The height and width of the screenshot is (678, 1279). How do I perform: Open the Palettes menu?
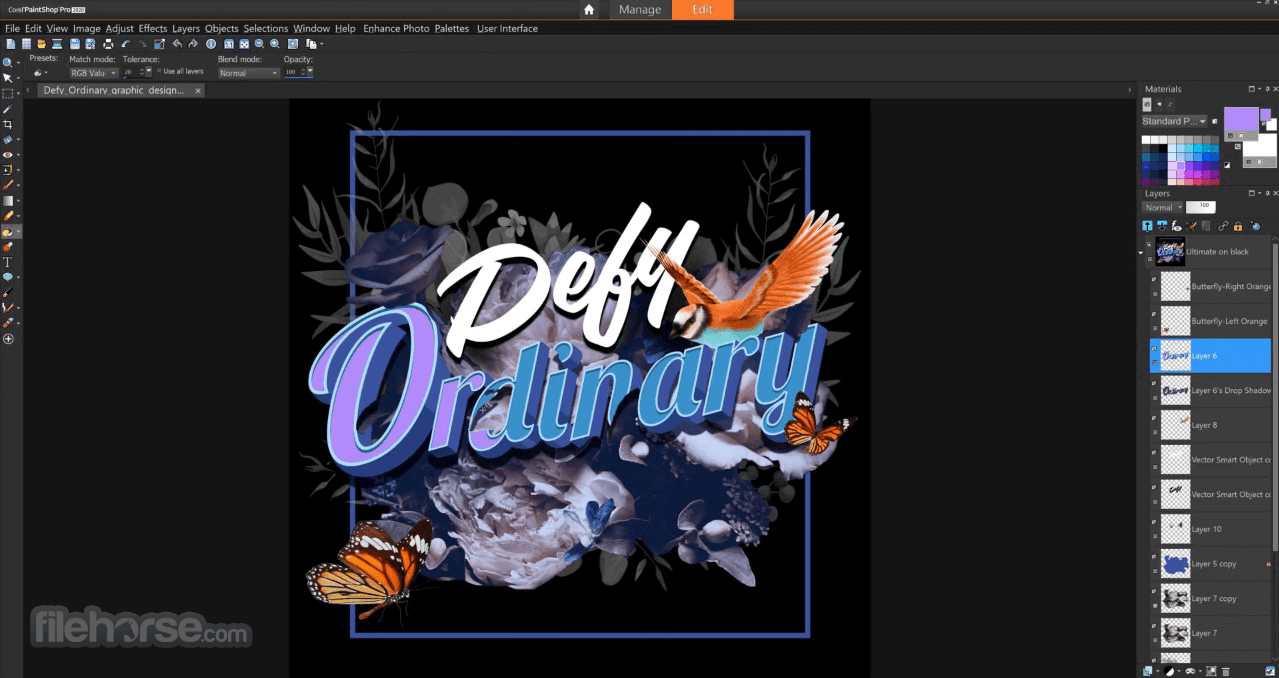pyautogui.click(x=452, y=28)
